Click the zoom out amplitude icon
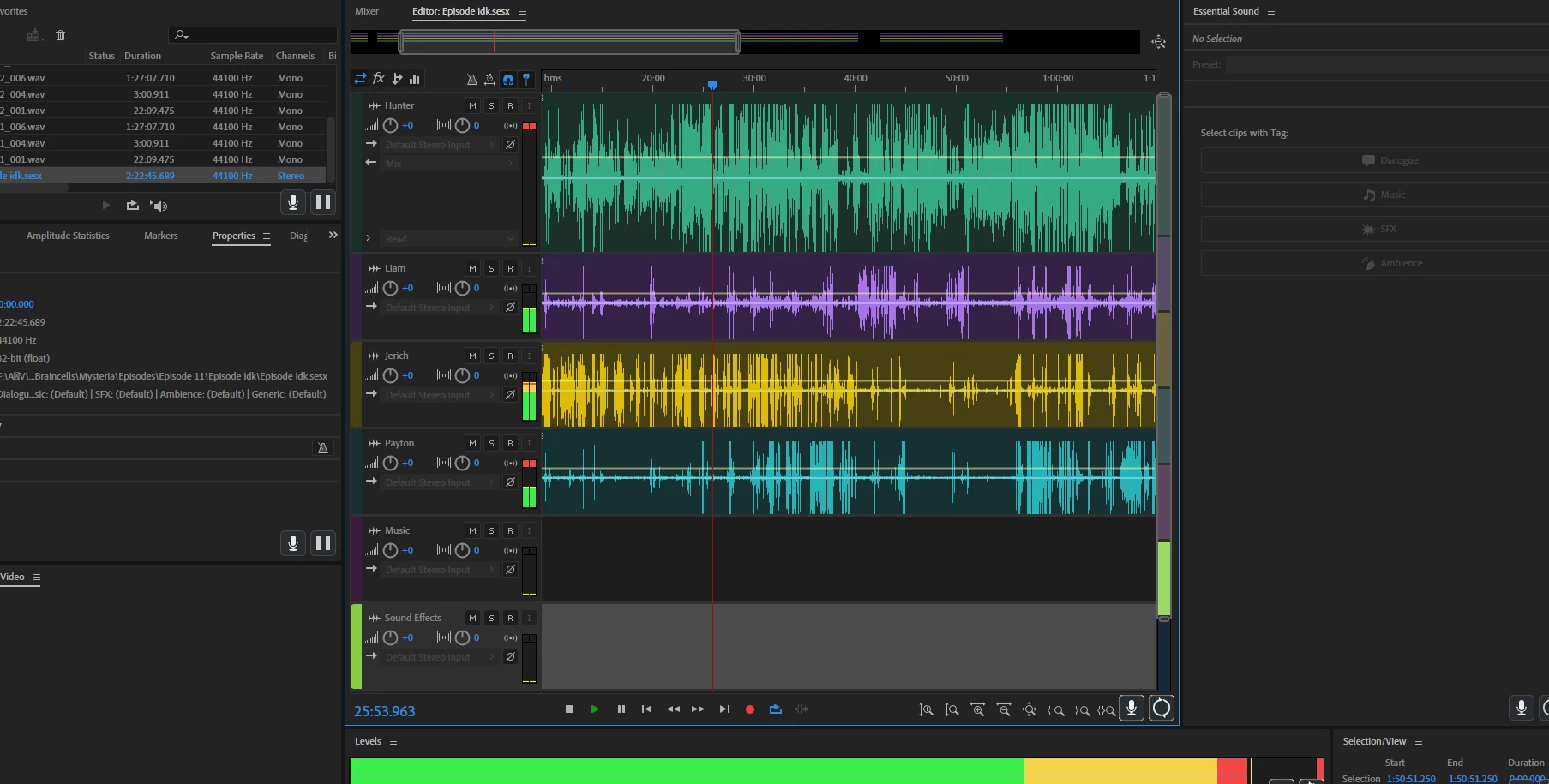1549x784 pixels. (x=952, y=710)
